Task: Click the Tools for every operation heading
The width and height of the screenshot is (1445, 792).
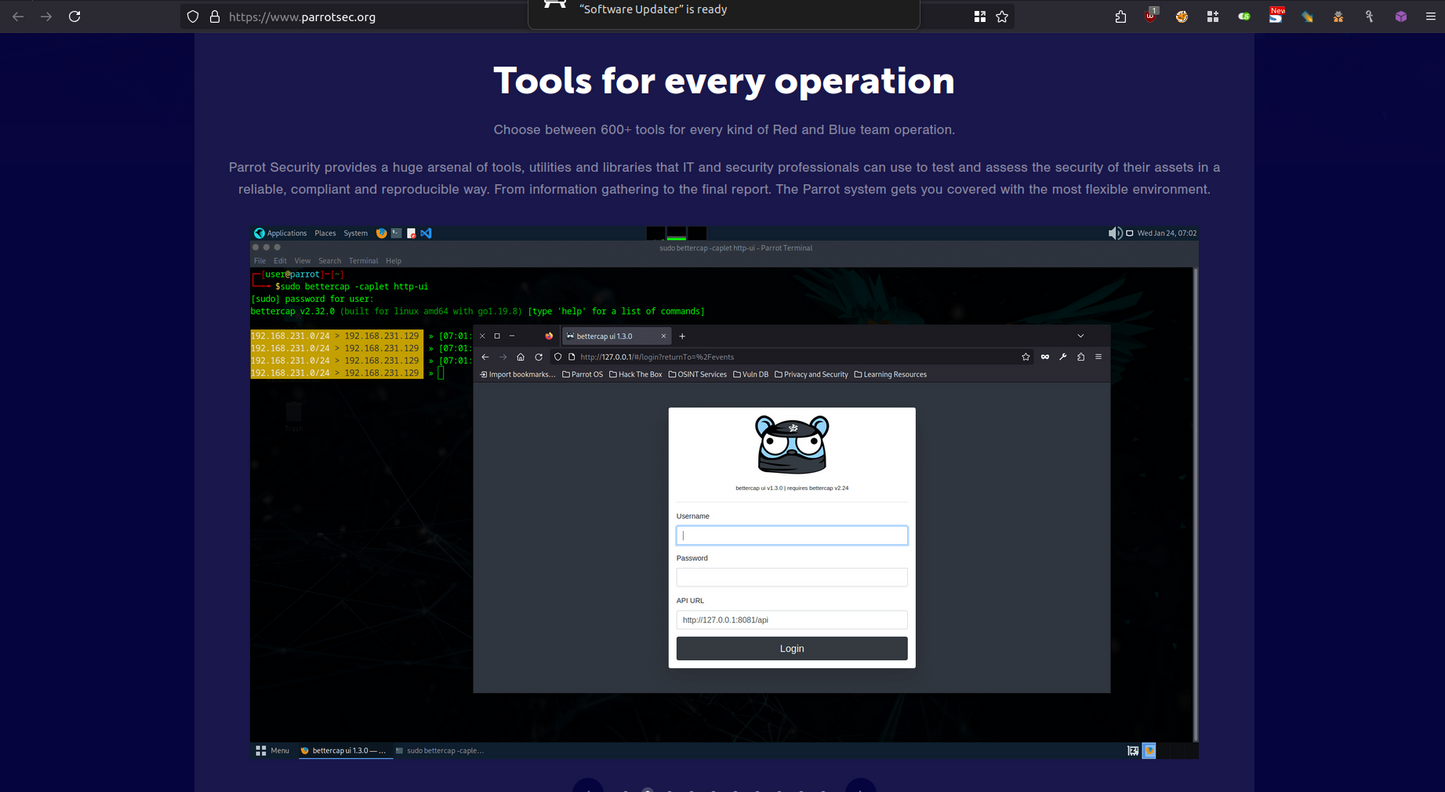Action: [x=724, y=81]
